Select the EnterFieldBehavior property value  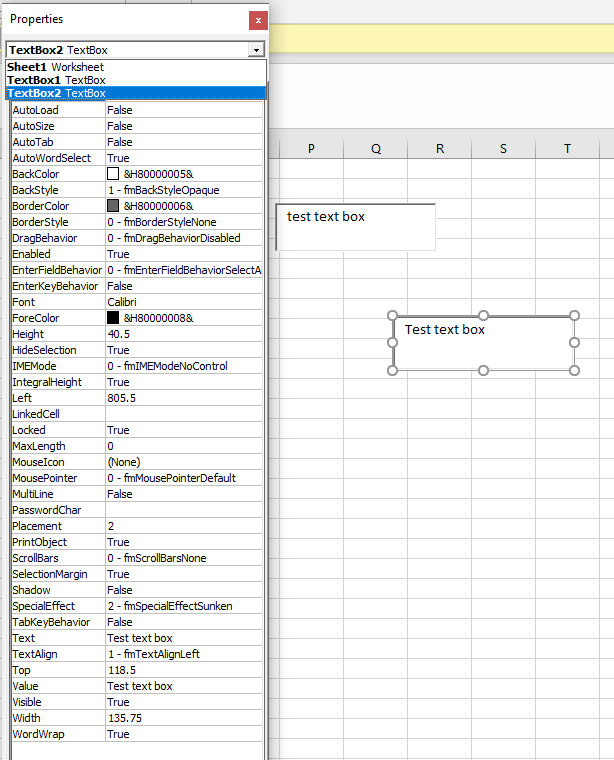click(184, 270)
